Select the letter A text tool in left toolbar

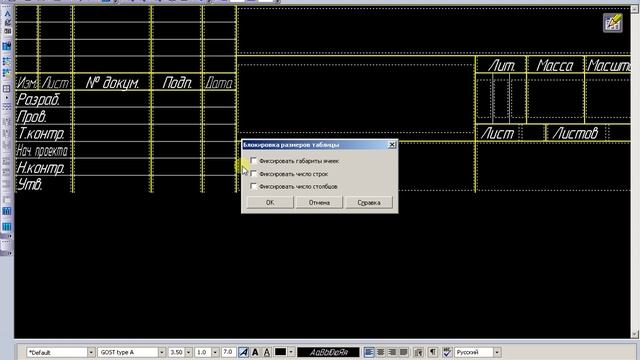point(7,14)
